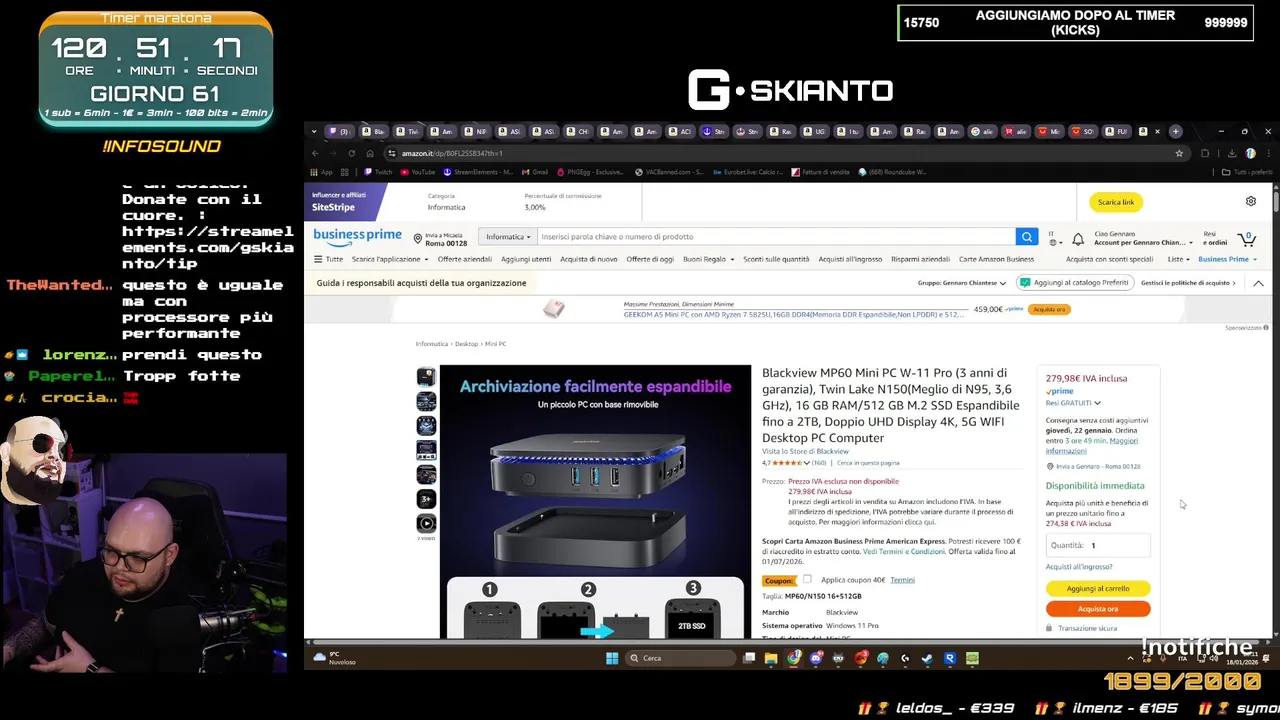Click the Amazon product search field
The image size is (1280, 720).
(776, 237)
